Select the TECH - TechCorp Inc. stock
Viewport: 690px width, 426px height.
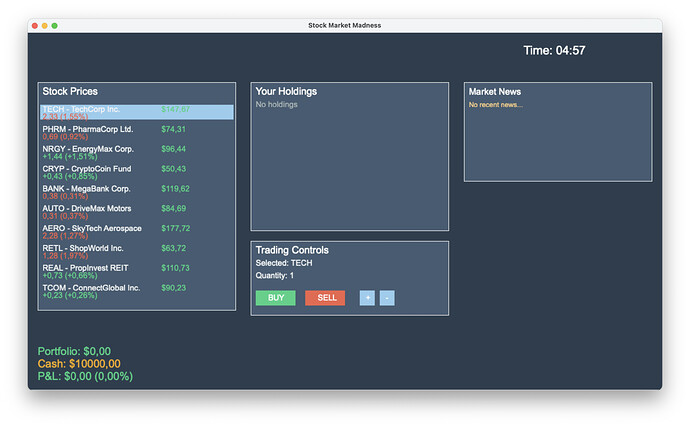pyautogui.click(x=136, y=112)
